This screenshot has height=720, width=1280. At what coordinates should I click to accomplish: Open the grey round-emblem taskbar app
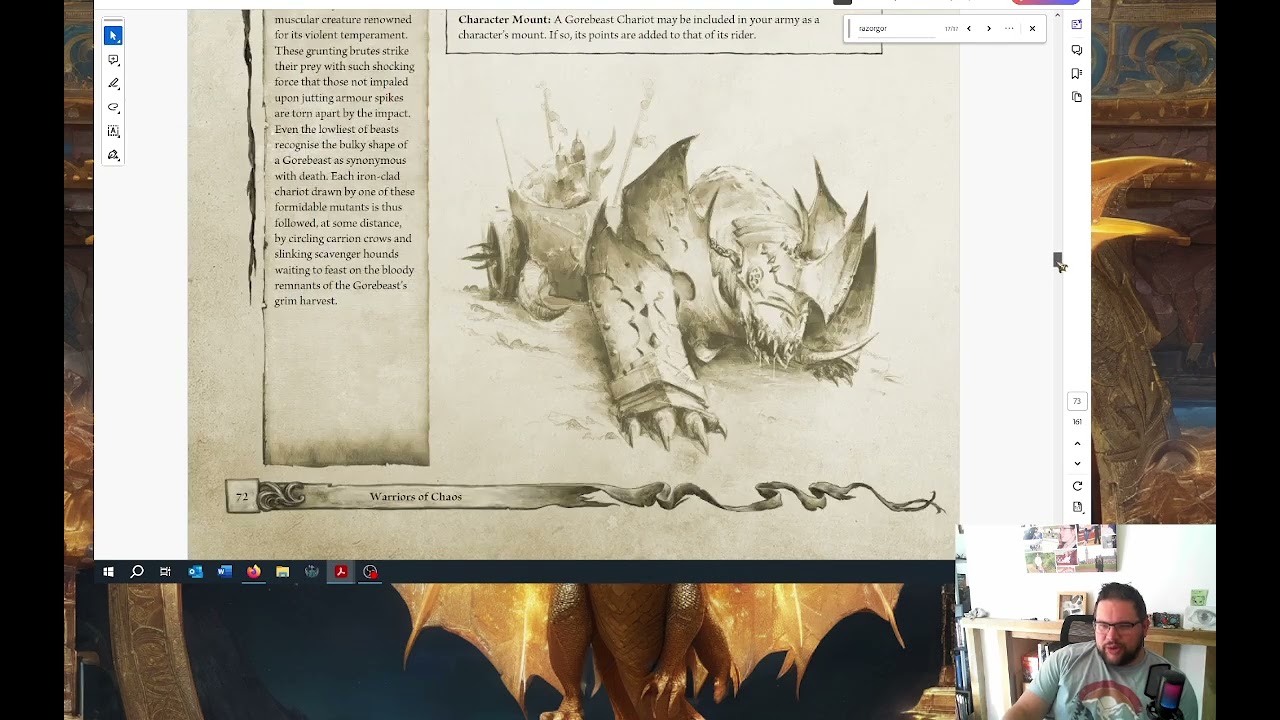pos(312,572)
